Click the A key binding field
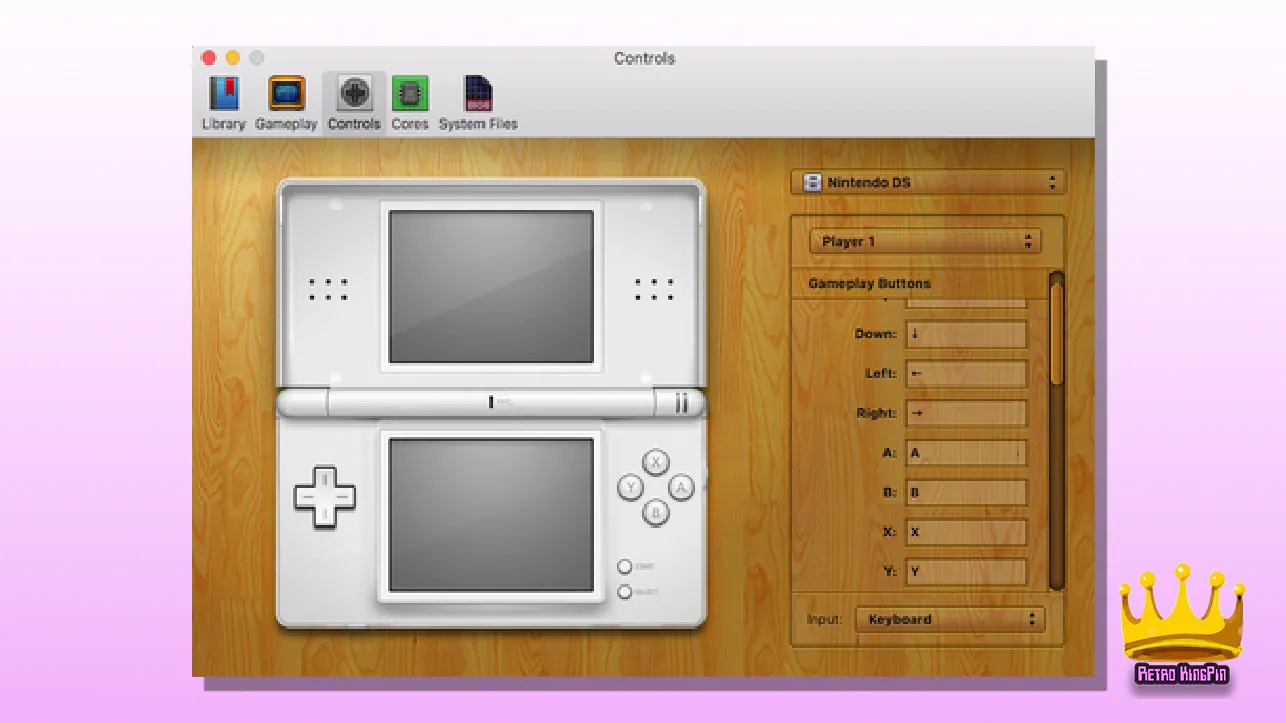 pos(967,453)
